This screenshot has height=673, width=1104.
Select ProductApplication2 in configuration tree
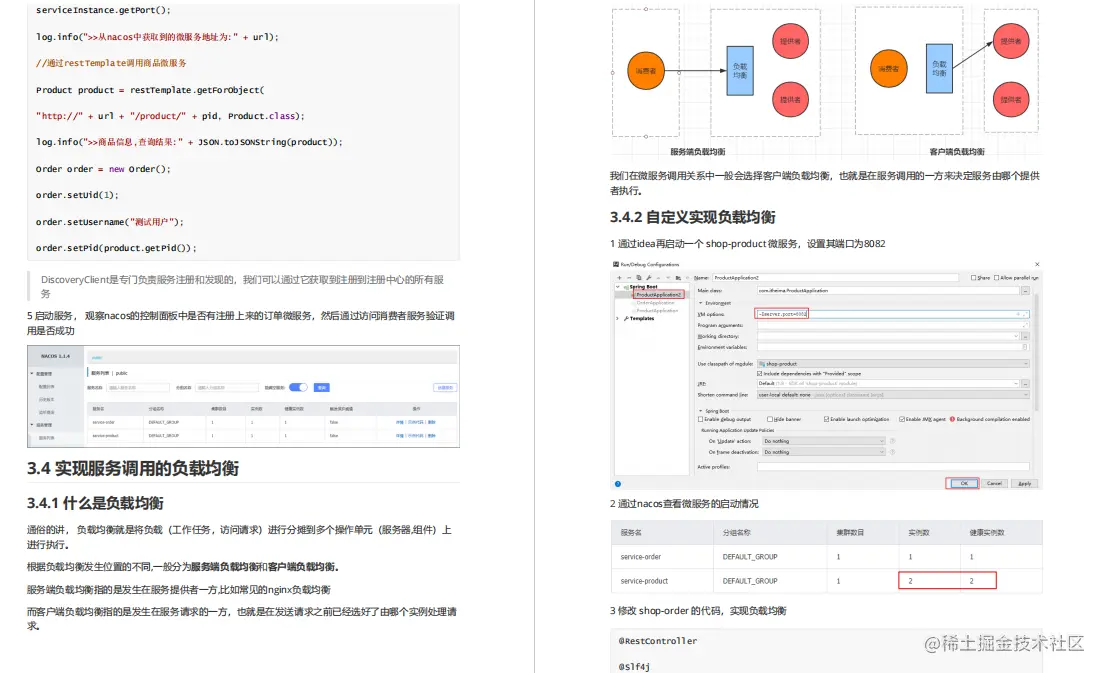(x=658, y=294)
